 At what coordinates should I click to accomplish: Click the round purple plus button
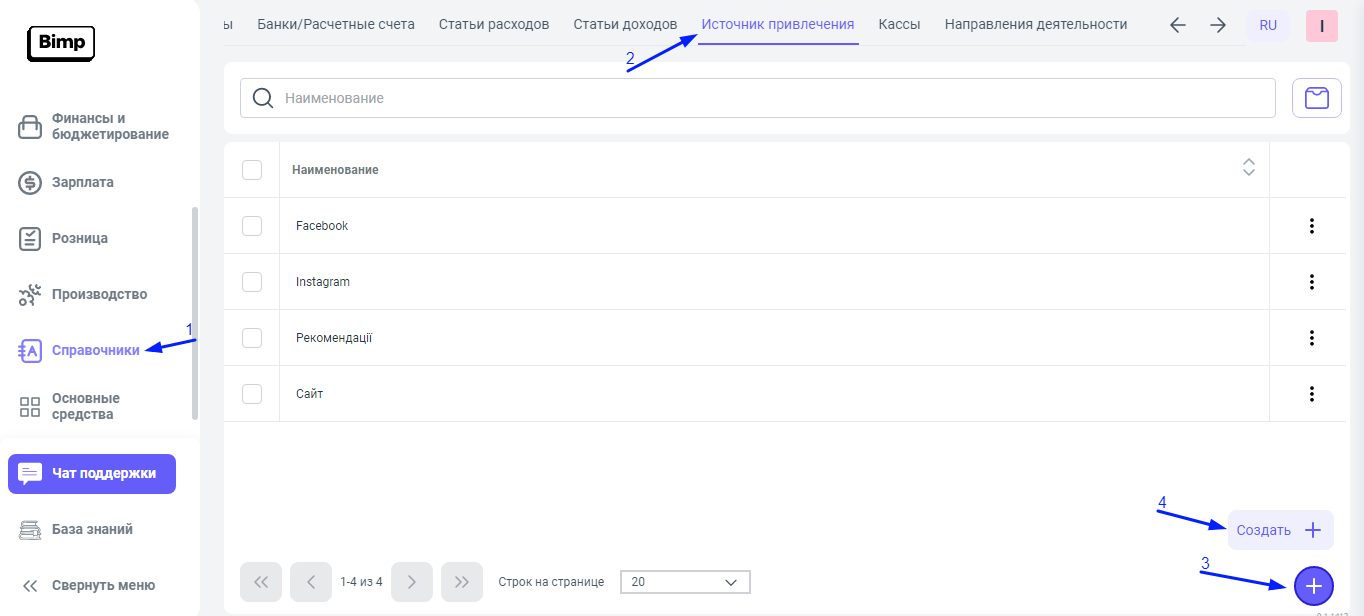coord(1313,586)
